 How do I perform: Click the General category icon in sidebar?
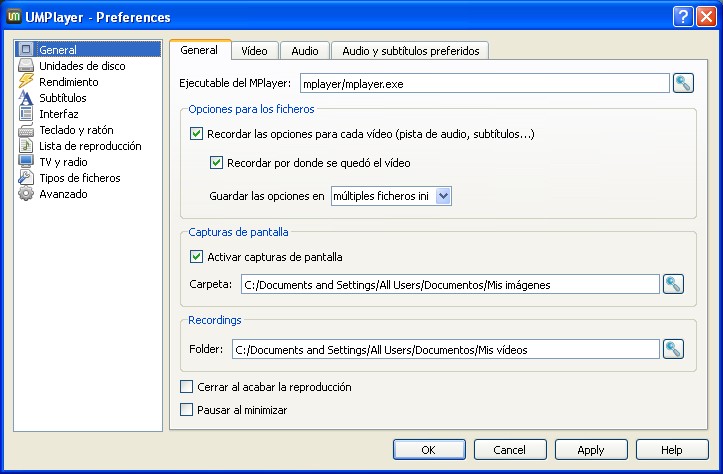26,49
